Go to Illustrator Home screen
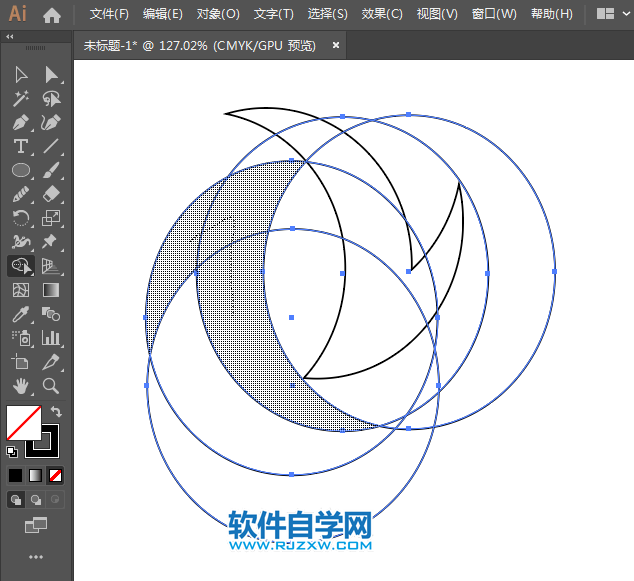The image size is (634, 581). (52, 15)
